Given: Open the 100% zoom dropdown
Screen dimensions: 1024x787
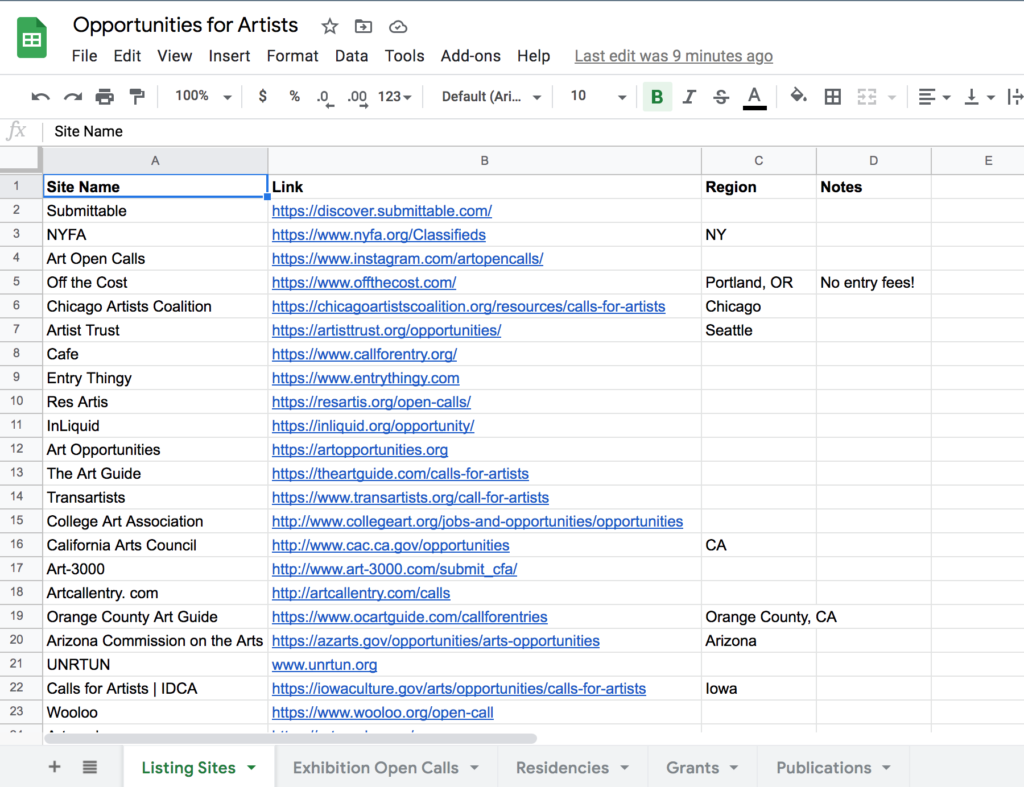Looking at the screenshot, I should click(x=203, y=97).
